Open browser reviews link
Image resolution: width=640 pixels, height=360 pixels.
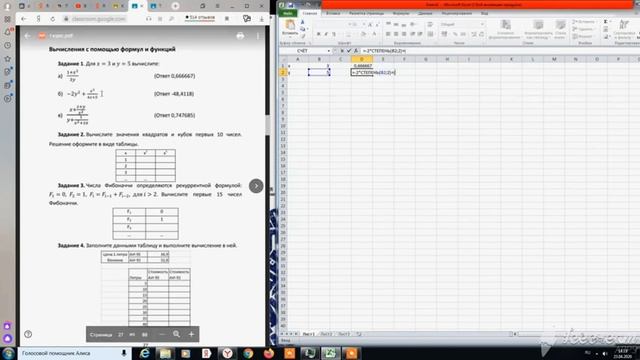pos(200,18)
